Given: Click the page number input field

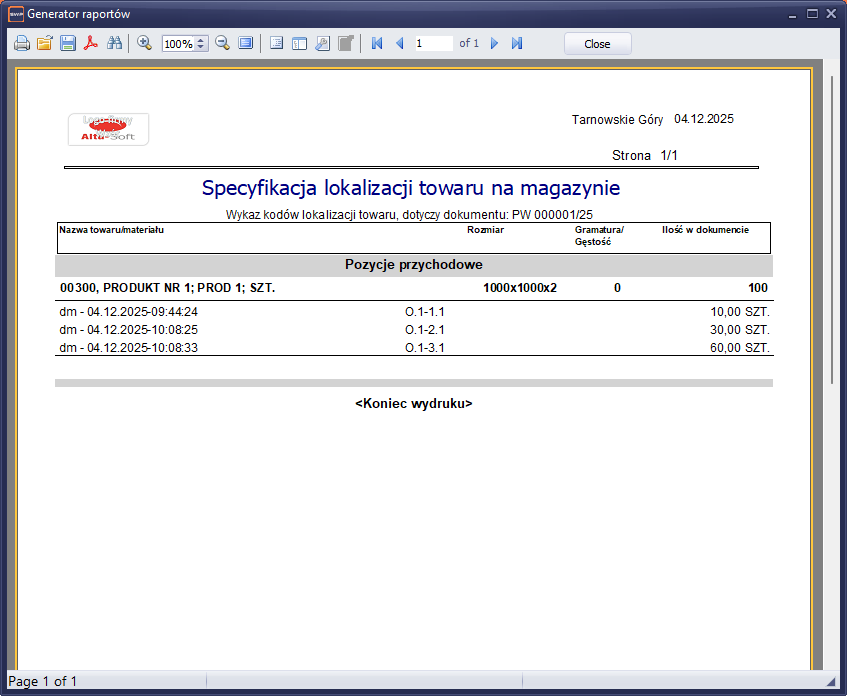Looking at the screenshot, I should (x=433, y=44).
